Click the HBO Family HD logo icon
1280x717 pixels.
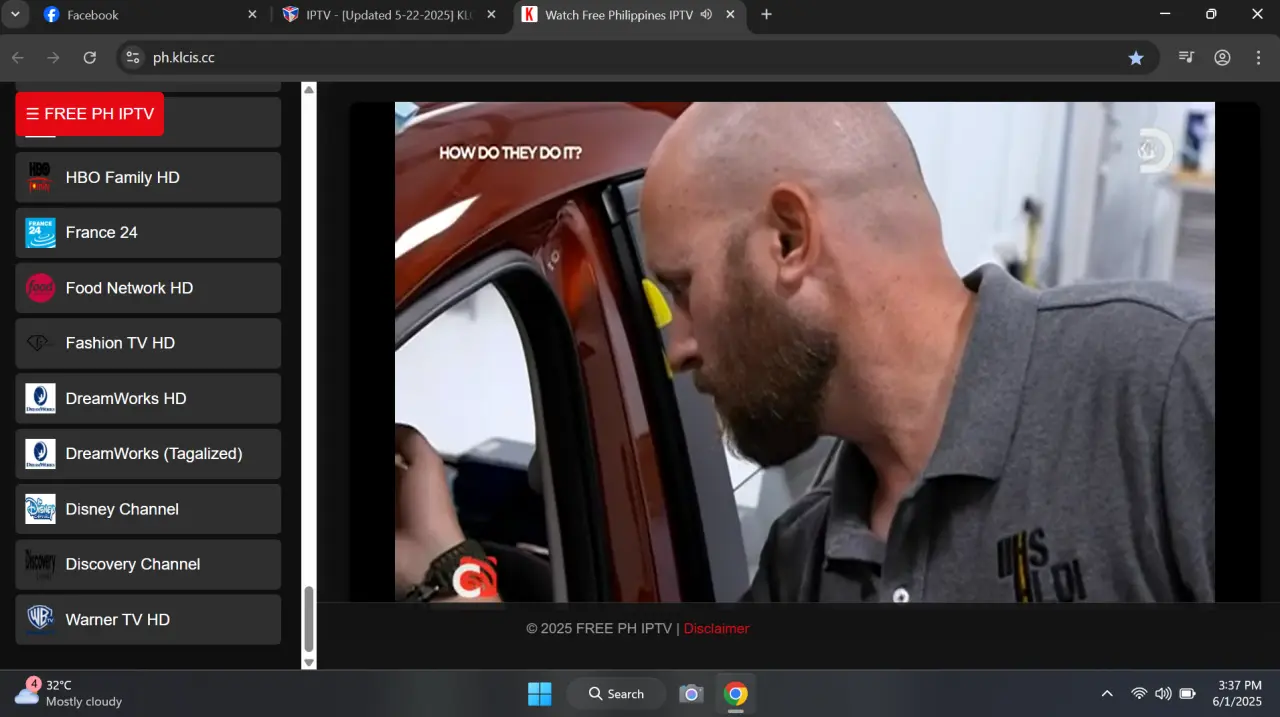[x=40, y=177]
